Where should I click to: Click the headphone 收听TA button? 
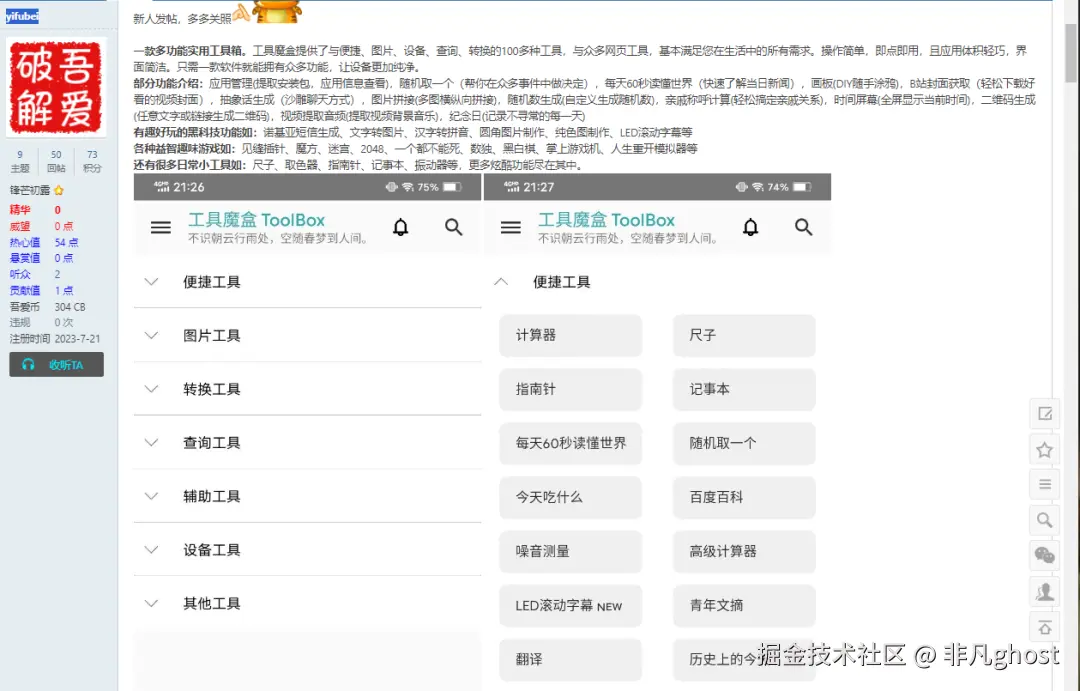point(56,364)
